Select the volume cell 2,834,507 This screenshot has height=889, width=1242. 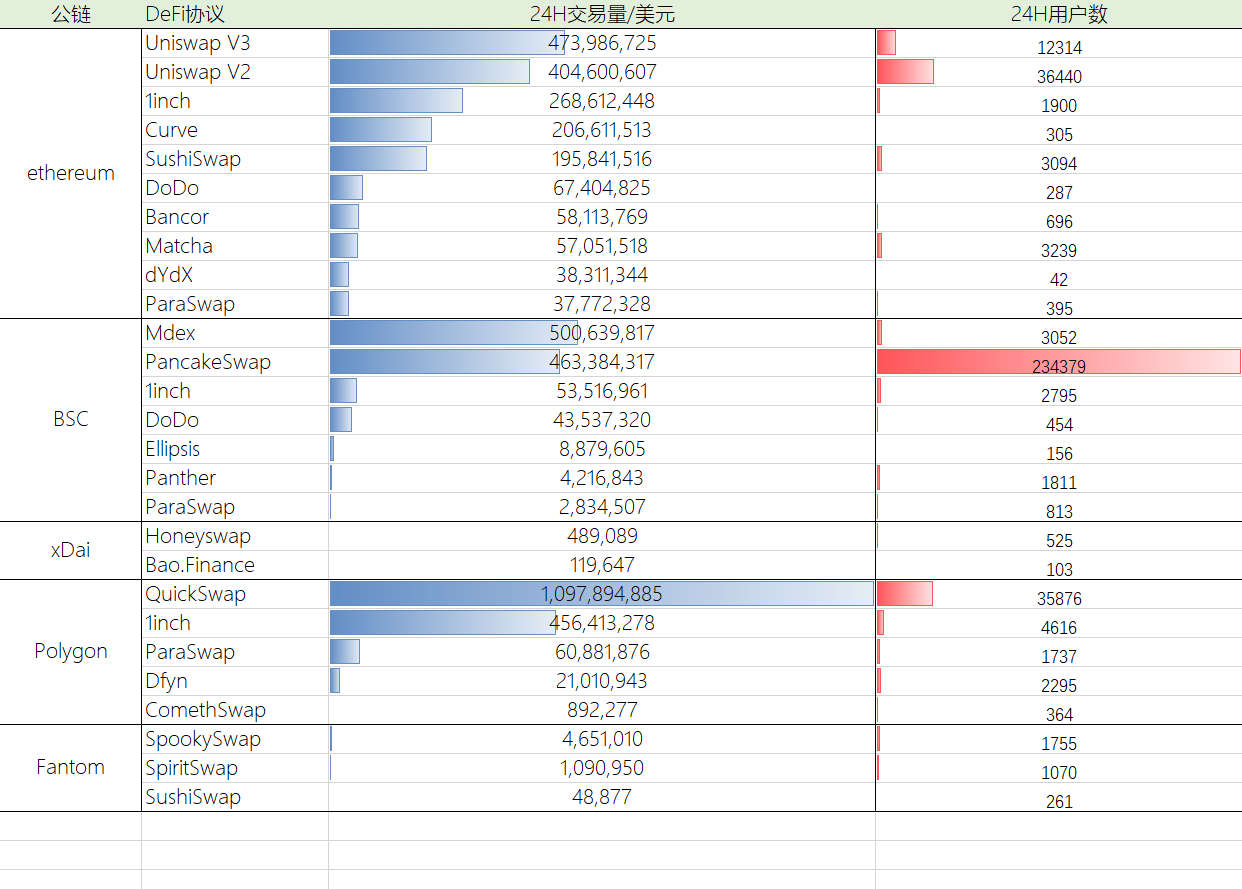tap(602, 507)
